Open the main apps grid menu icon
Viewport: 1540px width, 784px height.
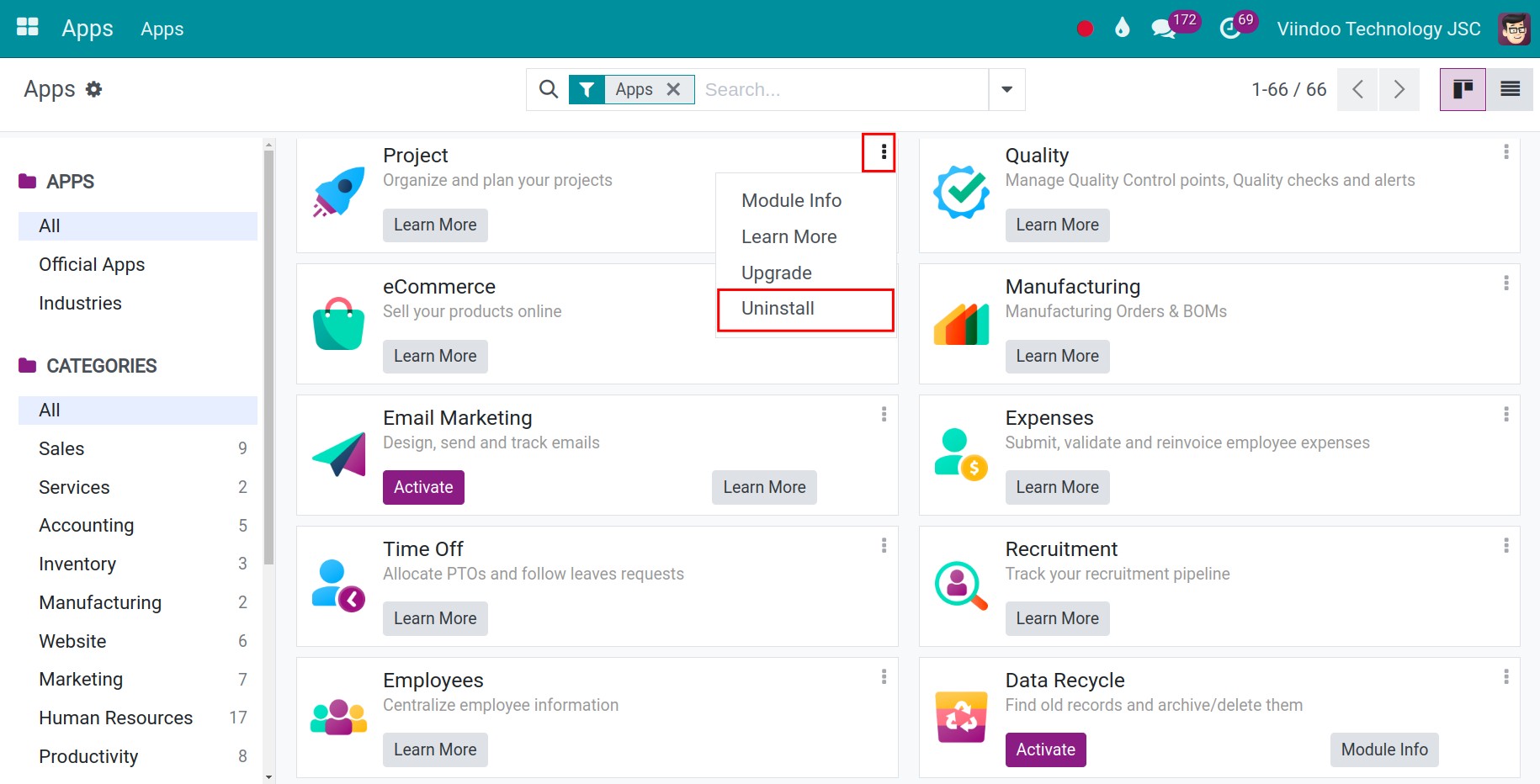point(28,27)
